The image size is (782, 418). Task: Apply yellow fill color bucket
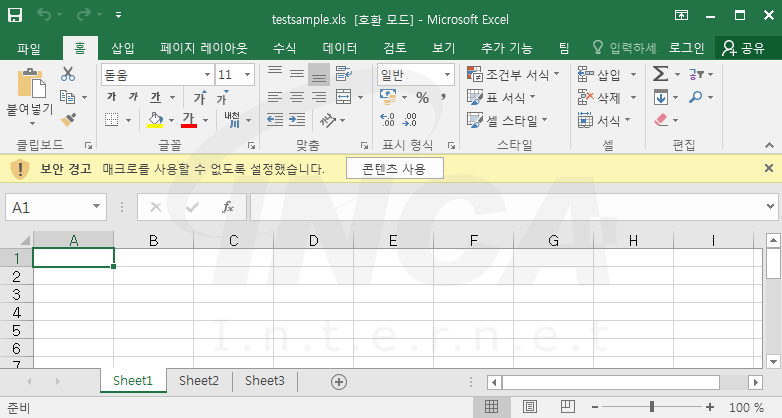(x=156, y=120)
